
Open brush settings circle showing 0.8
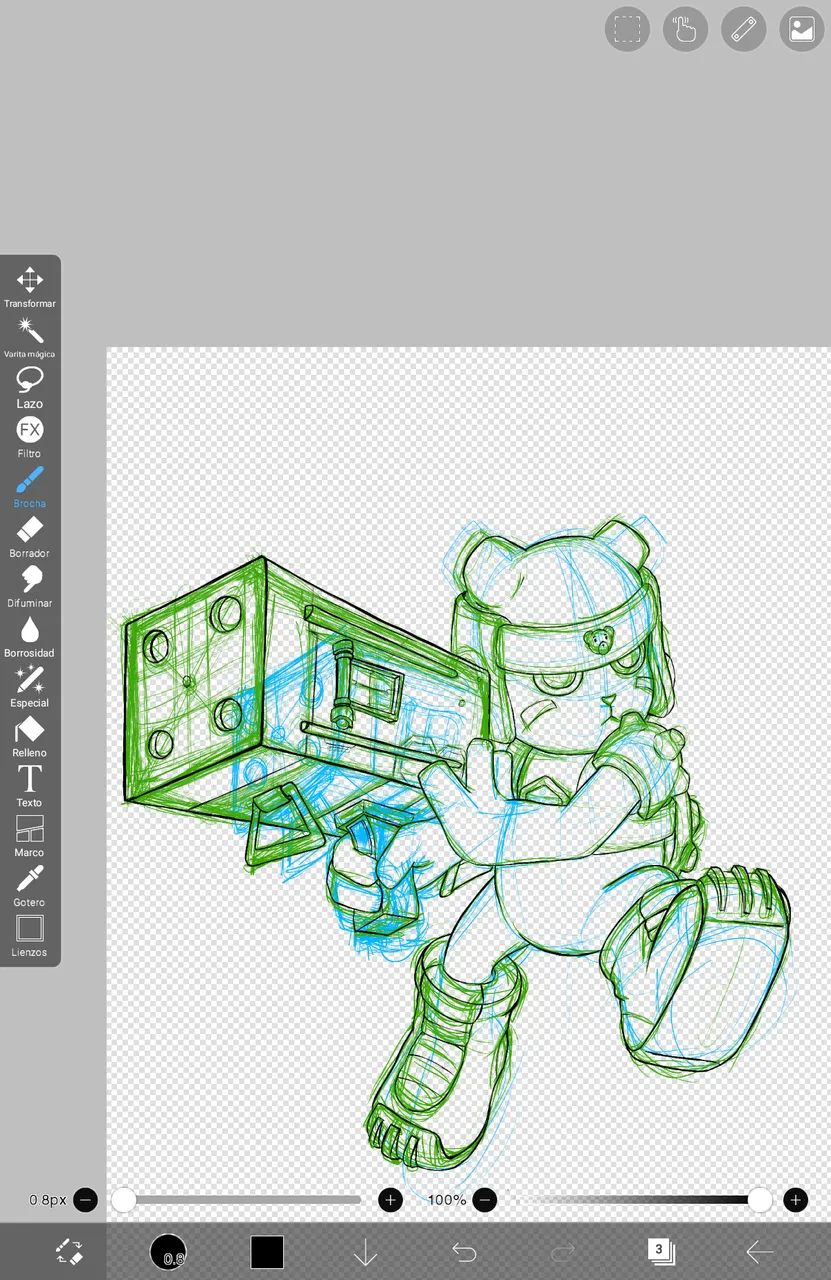pyautogui.click(x=168, y=1251)
